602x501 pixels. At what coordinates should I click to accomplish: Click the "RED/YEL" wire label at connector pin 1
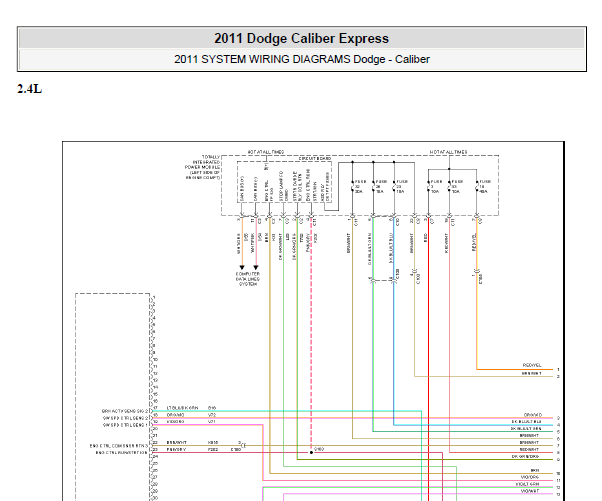click(x=532, y=365)
